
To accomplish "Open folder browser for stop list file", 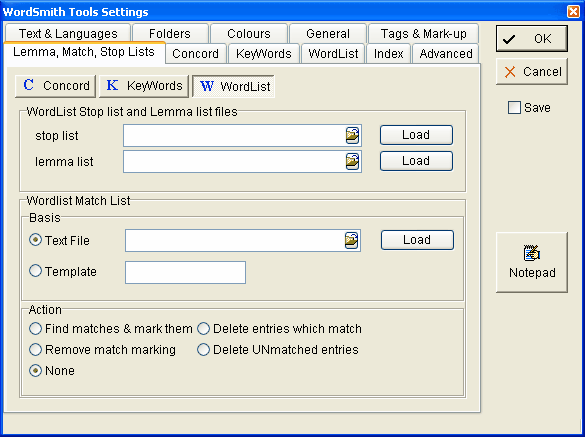I will pos(352,135).
